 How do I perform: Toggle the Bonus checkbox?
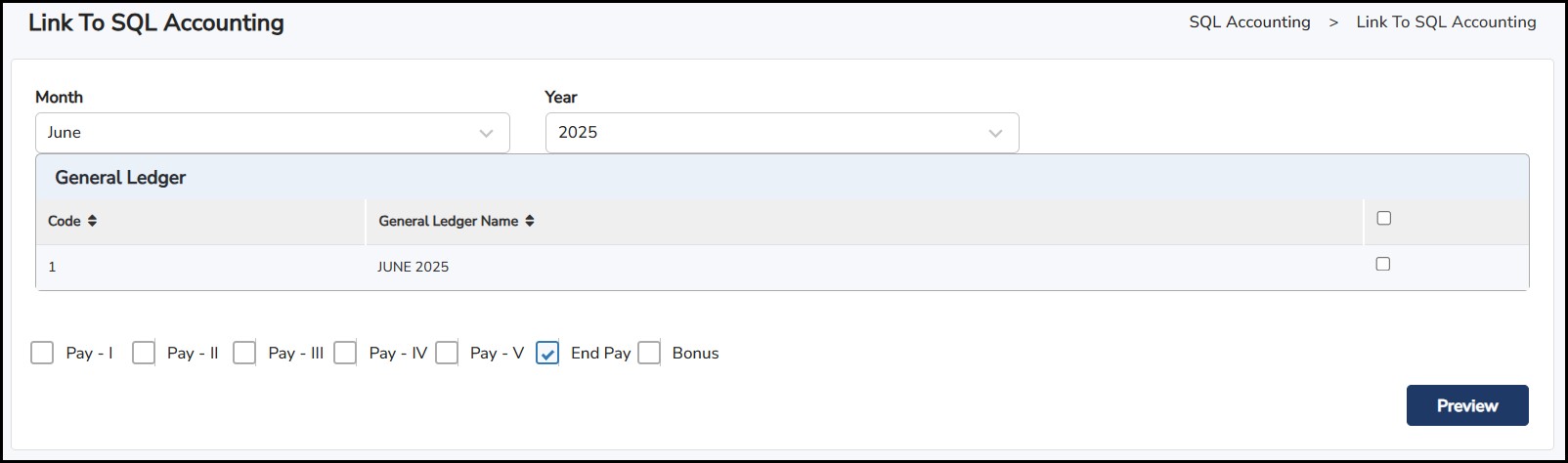[x=649, y=353]
